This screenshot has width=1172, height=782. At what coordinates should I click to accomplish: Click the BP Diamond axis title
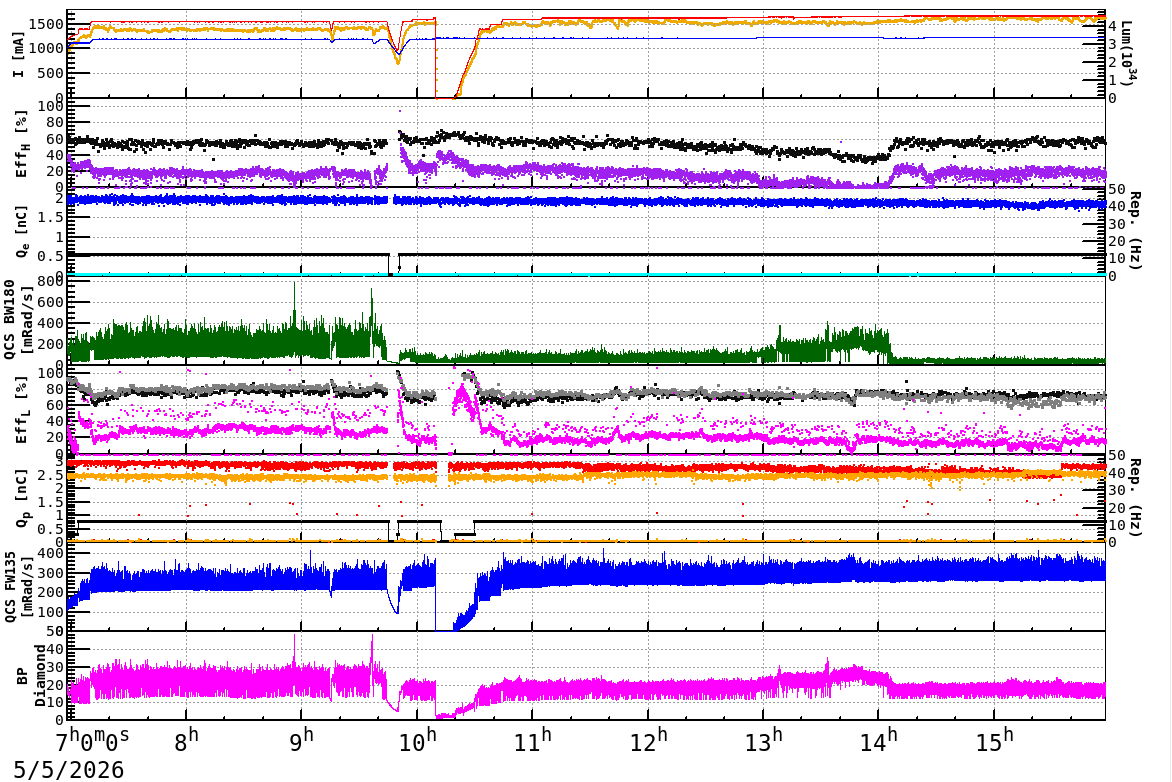click(x=31, y=677)
